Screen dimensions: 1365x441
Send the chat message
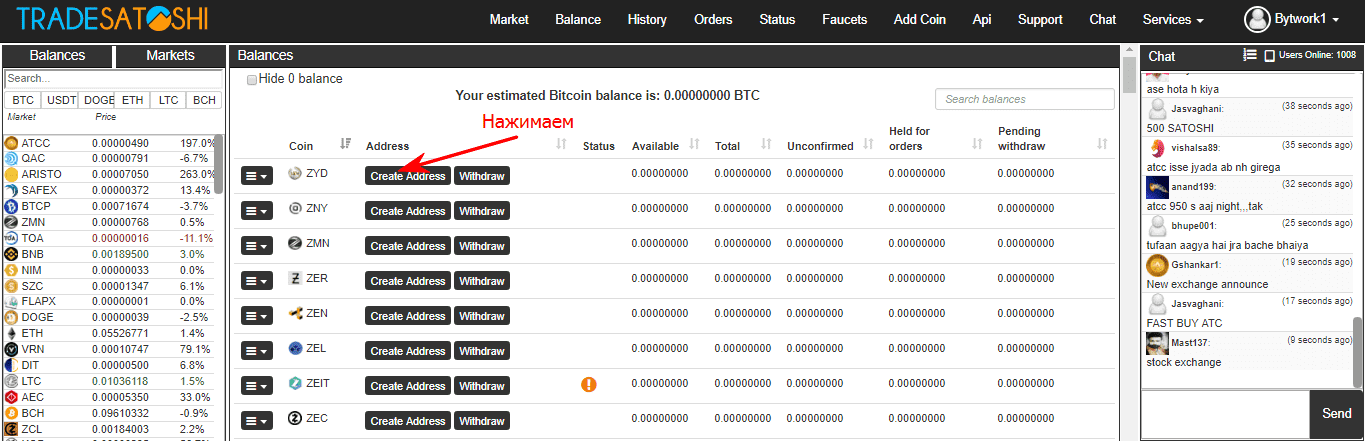(1337, 414)
